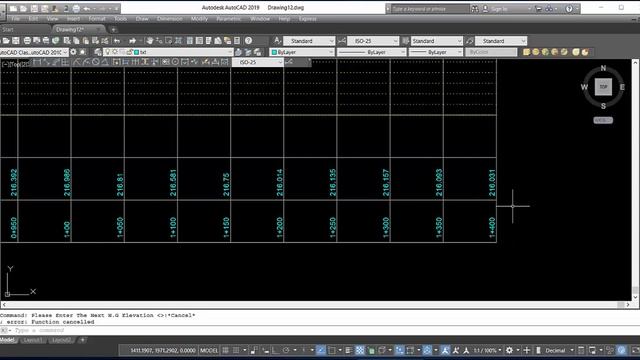The width and height of the screenshot is (640, 360).
Task: Open the multileader style Standard dropdown
Action: 501,41
